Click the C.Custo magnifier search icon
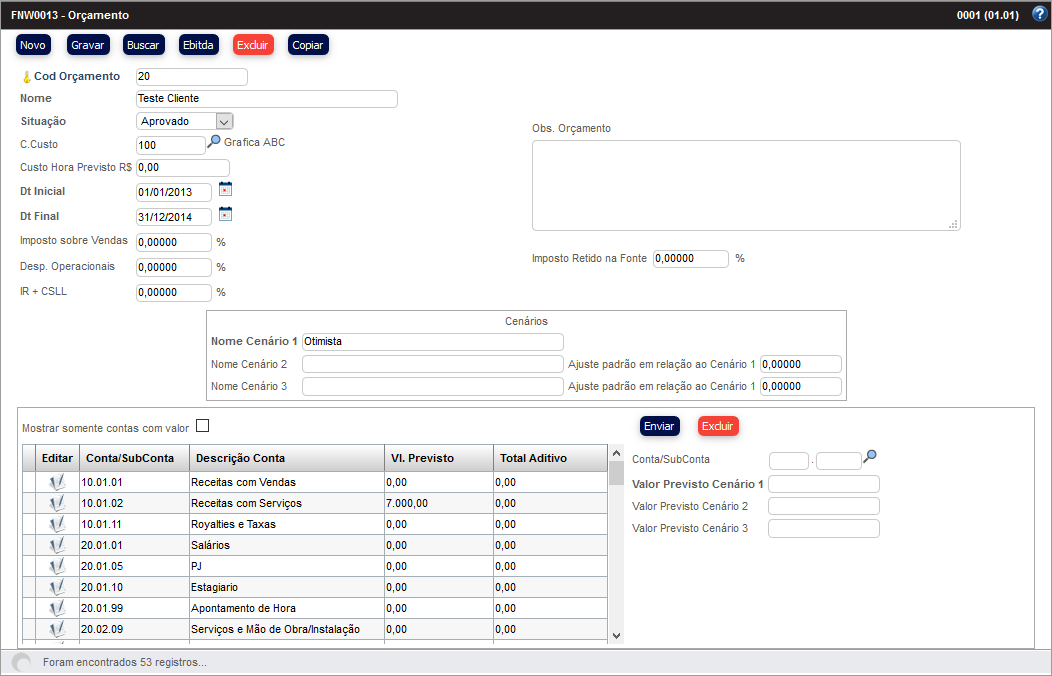Screen dimensions: 1052x676 (213, 142)
